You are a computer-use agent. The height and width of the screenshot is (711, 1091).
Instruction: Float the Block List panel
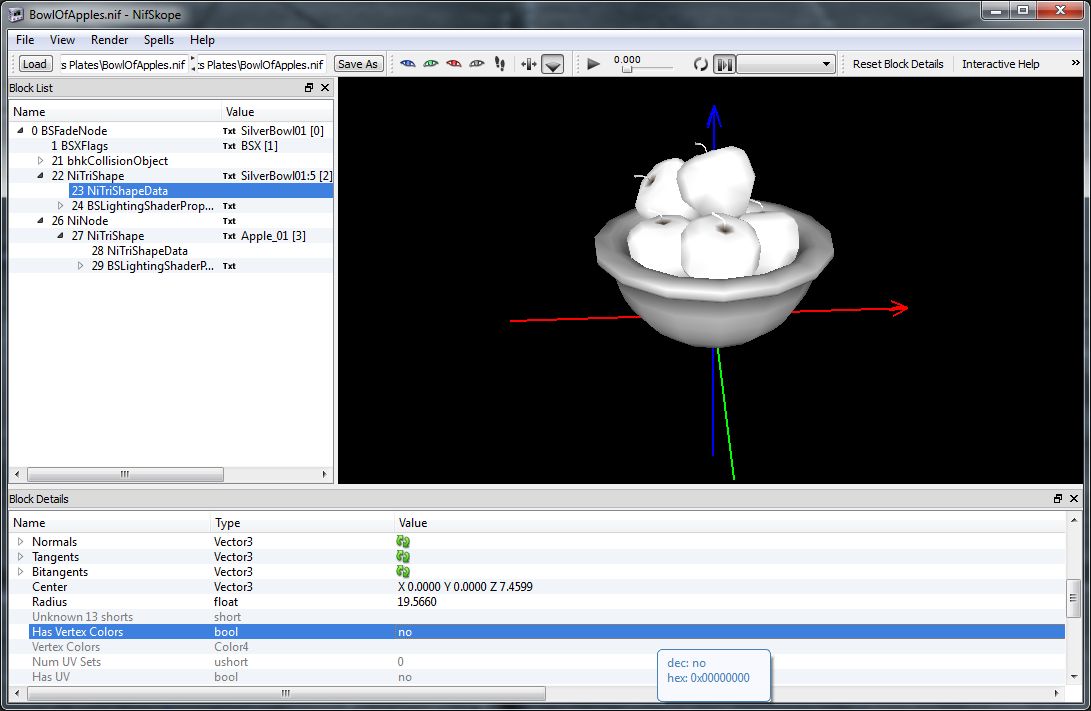pyautogui.click(x=309, y=88)
